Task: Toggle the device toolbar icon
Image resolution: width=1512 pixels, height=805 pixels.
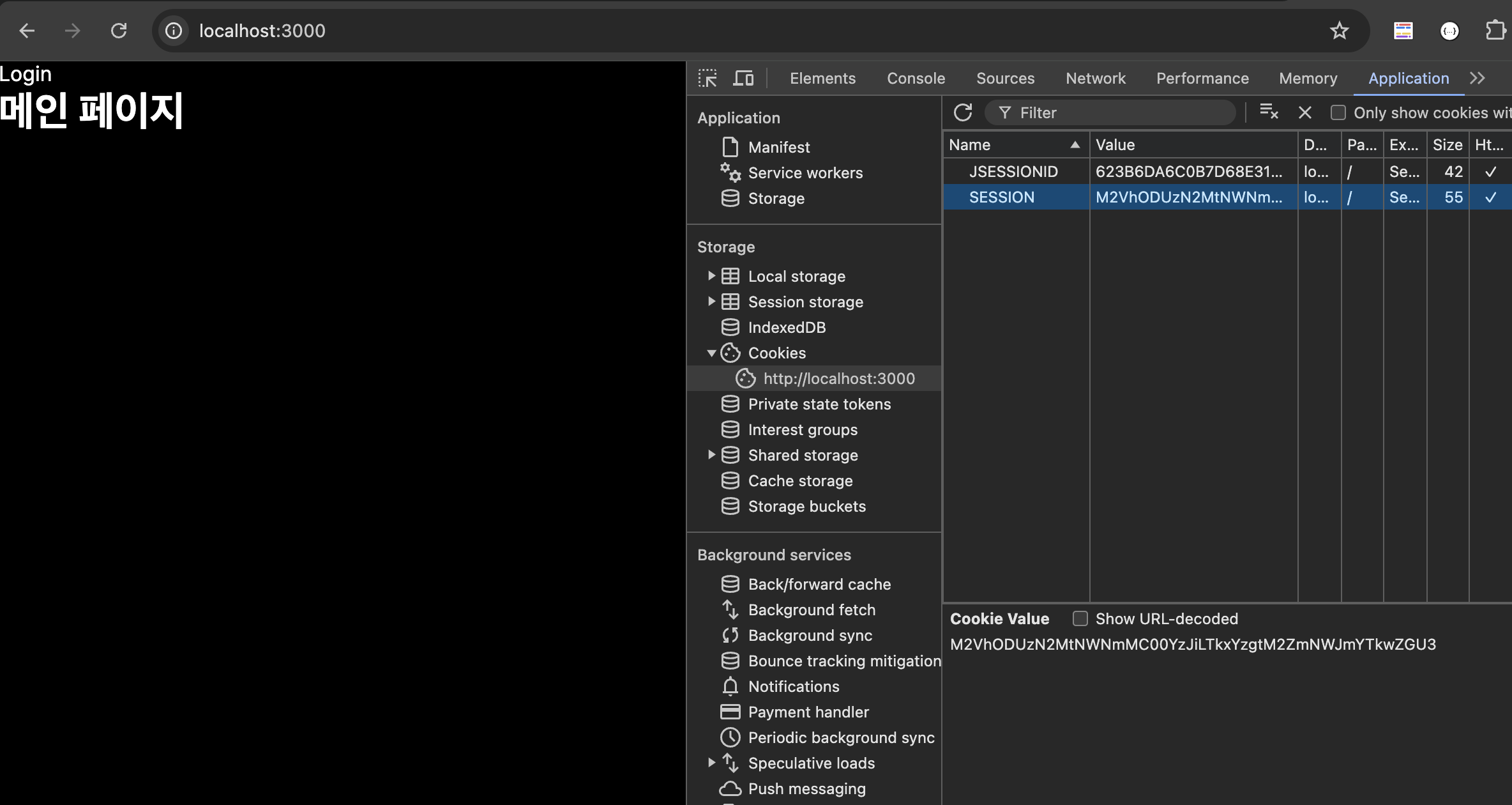Action: click(743, 78)
